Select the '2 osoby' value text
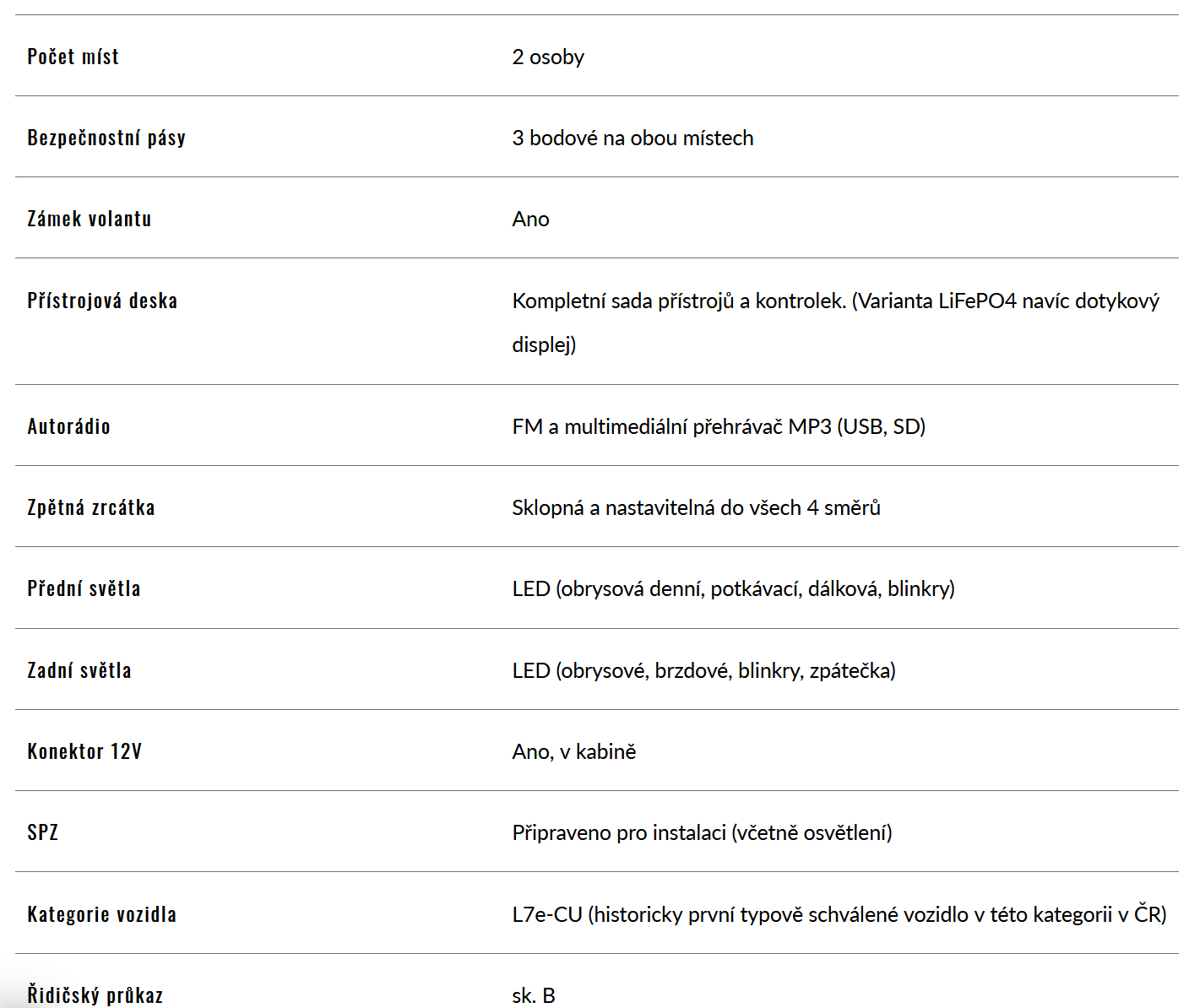The width and height of the screenshot is (1189, 1008). [x=548, y=57]
